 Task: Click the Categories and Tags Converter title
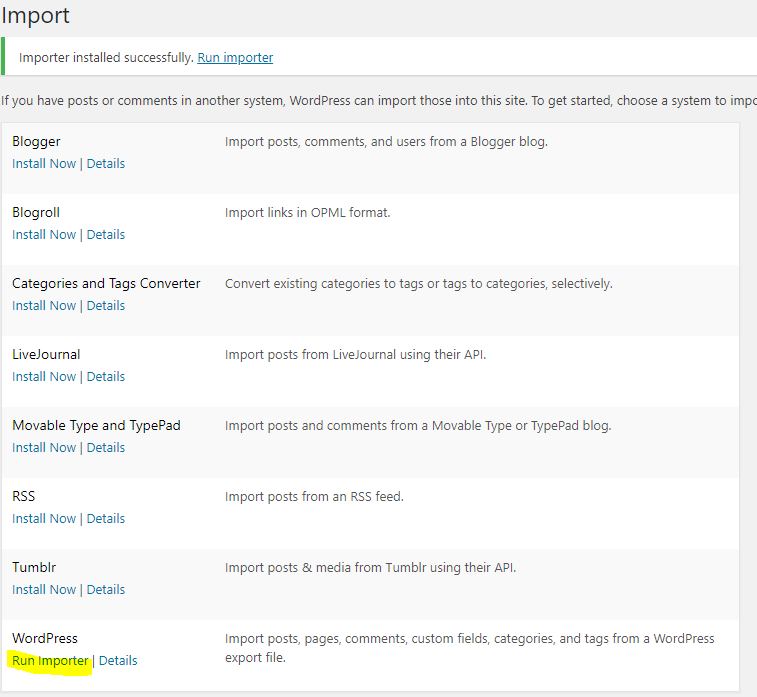pos(106,283)
